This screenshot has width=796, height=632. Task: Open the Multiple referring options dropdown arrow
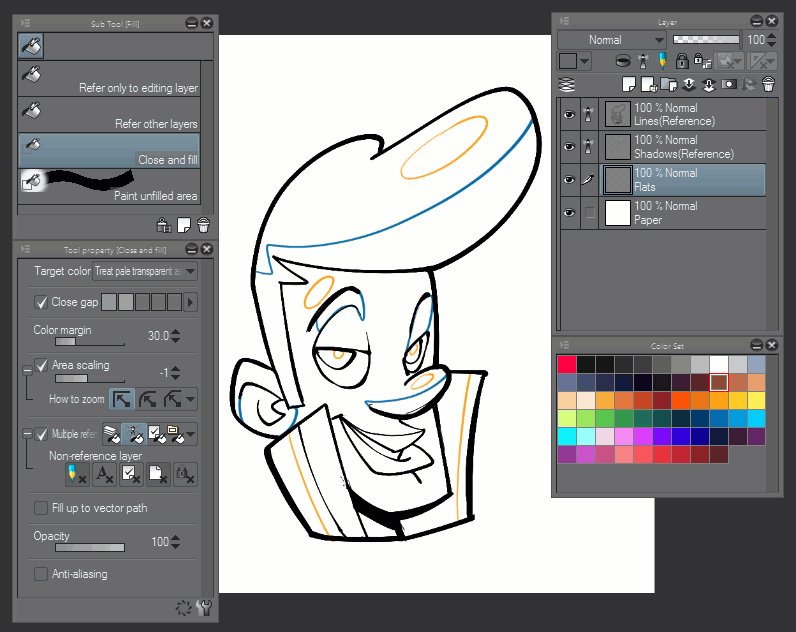190,434
